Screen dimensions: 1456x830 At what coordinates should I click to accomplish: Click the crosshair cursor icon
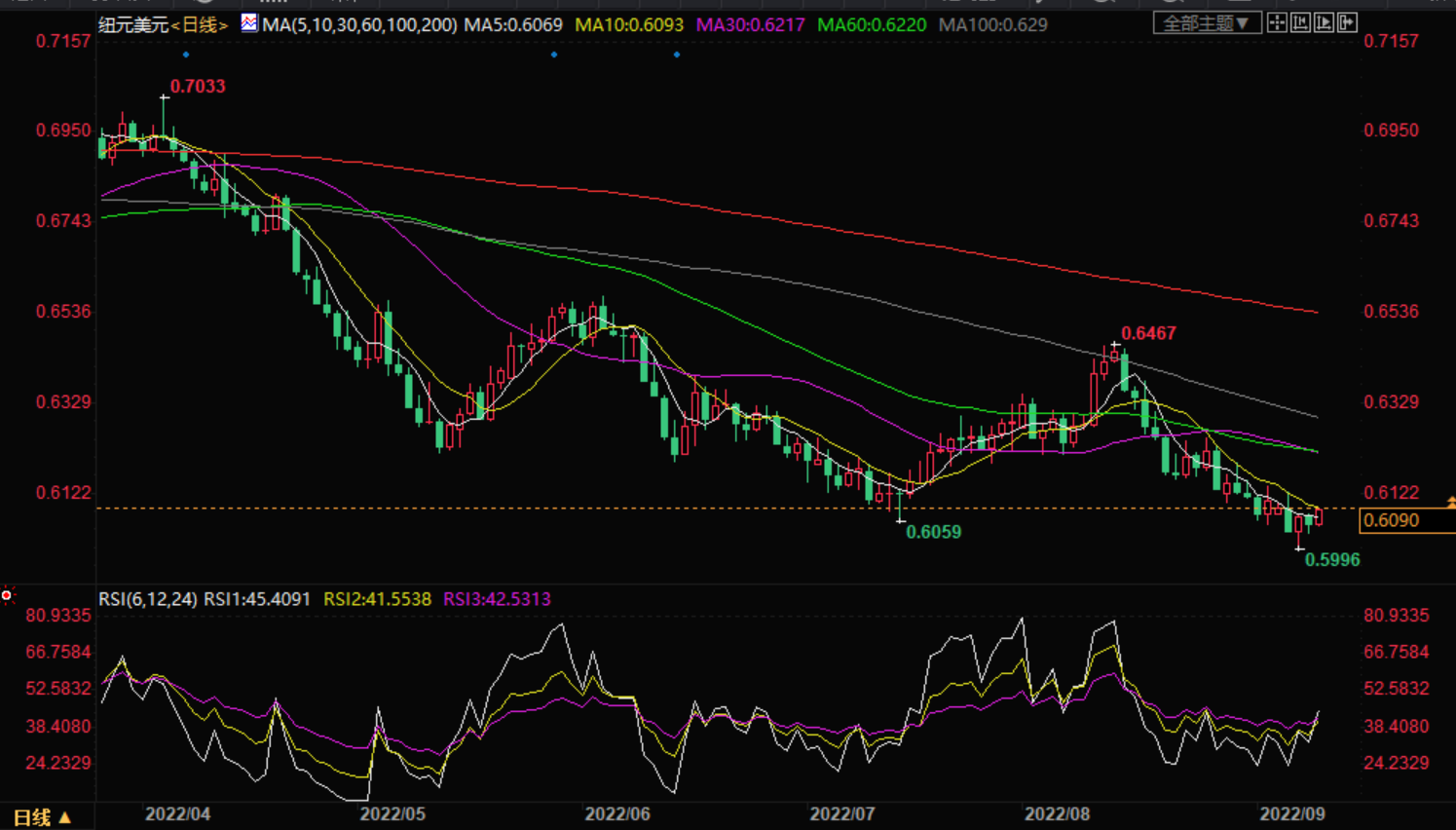coord(1277,22)
